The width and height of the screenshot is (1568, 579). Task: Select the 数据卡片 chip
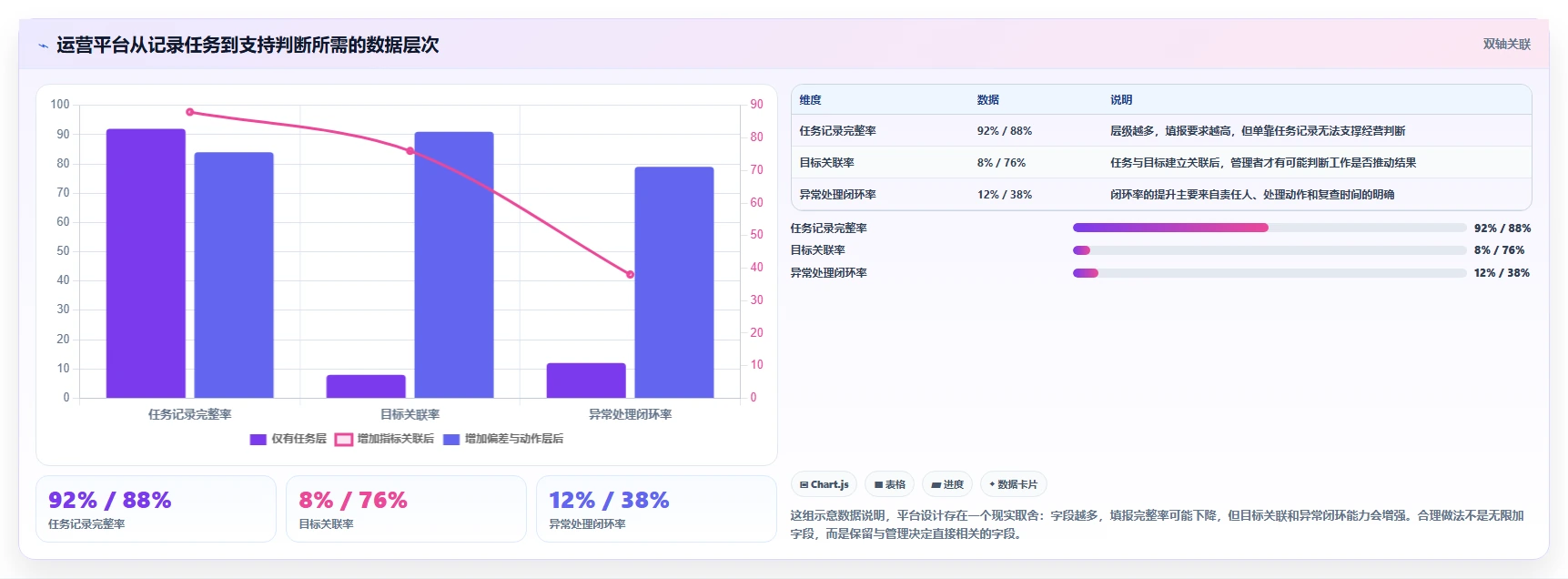click(1013, 484)
